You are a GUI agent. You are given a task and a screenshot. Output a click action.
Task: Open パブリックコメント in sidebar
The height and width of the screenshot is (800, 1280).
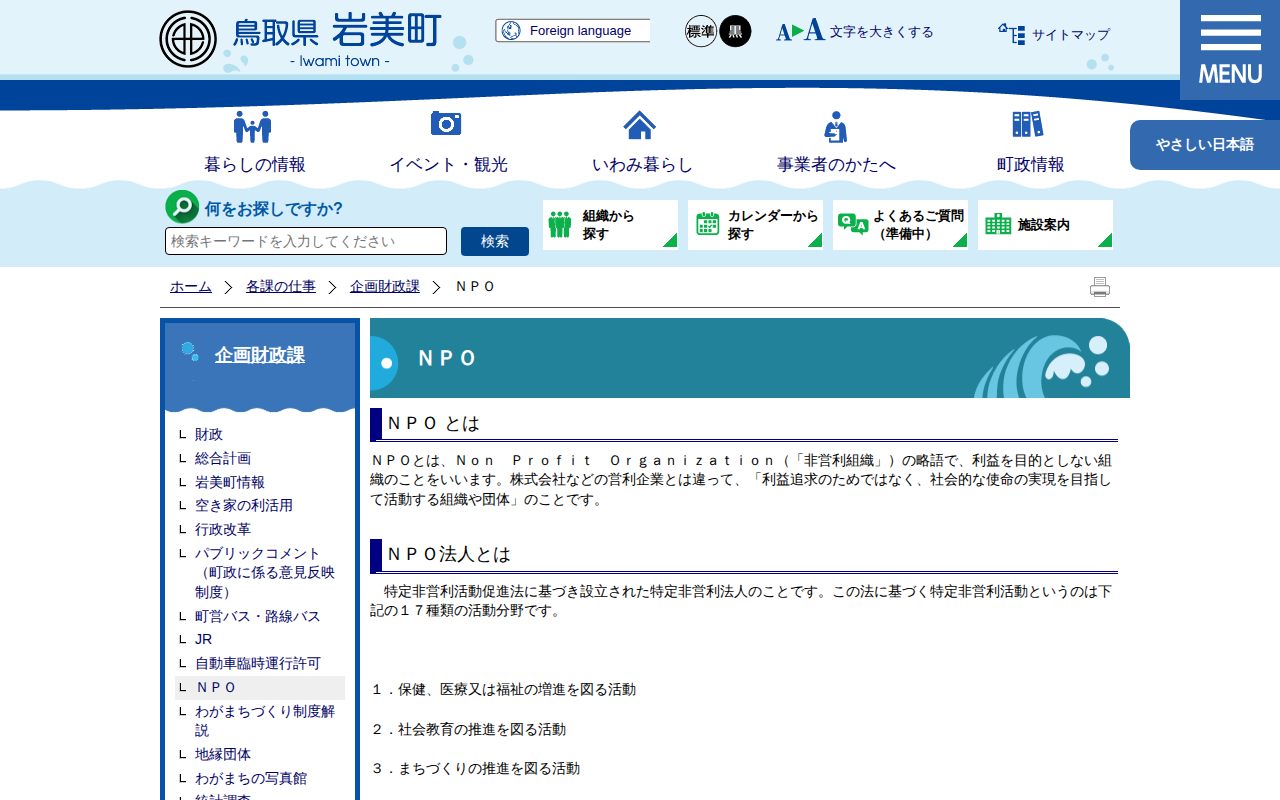265,572
